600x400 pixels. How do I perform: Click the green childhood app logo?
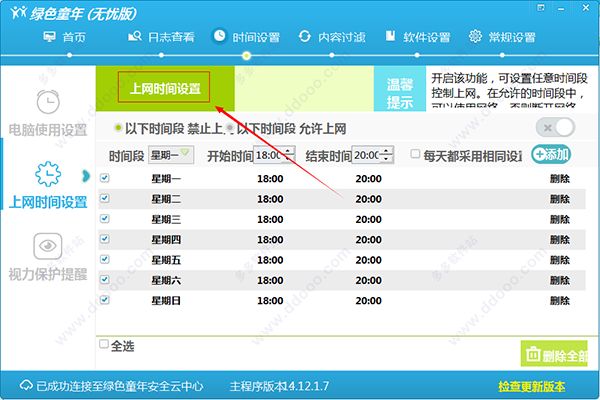pos(18,13)
